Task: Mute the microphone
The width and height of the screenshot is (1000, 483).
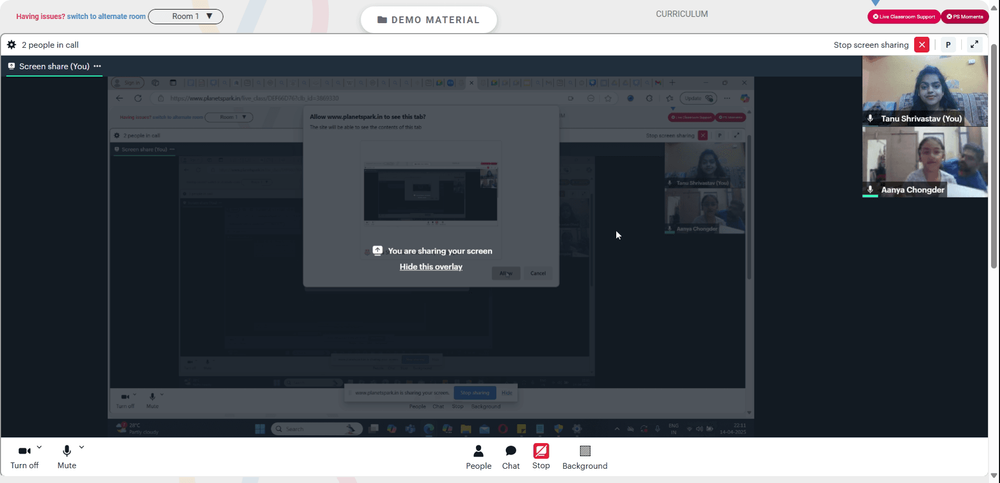Action: click(x=66, y=456)
